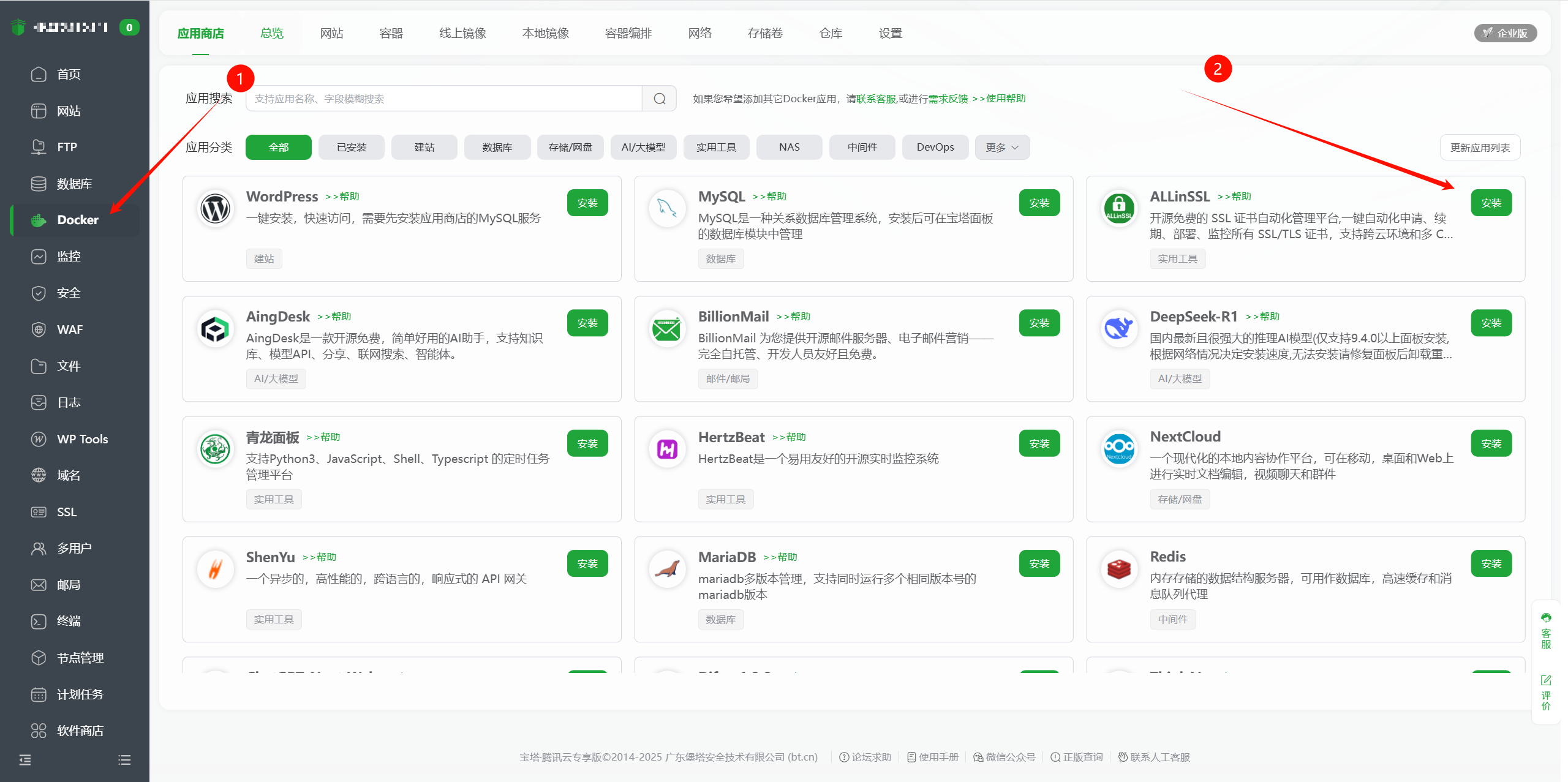The width and height of the screenshot is (1568, 782).
Task: Click the search magnifier icon button
Action: (x=659, y=99)
